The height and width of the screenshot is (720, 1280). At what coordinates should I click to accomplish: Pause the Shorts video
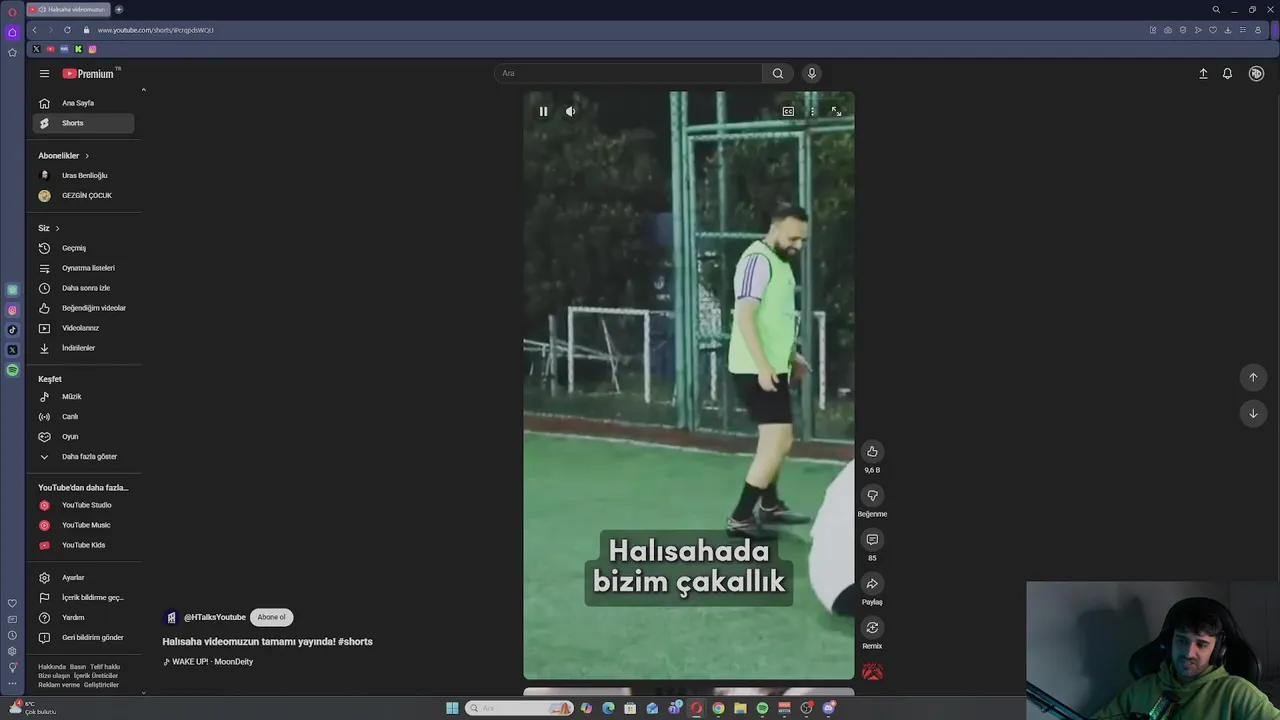543,111
